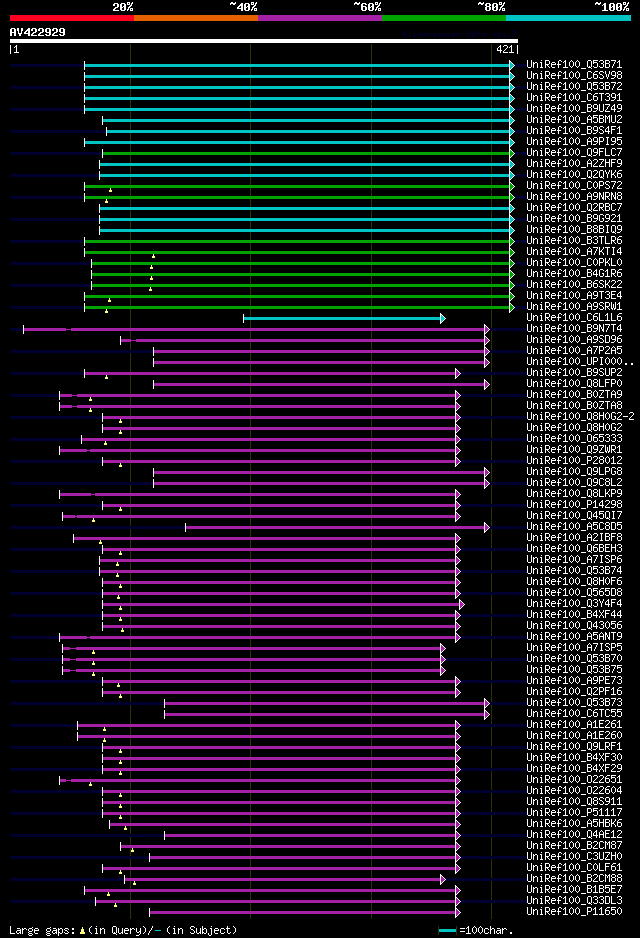
Task: Click the cyan ~100% identity legend segment
Action: 568,18
